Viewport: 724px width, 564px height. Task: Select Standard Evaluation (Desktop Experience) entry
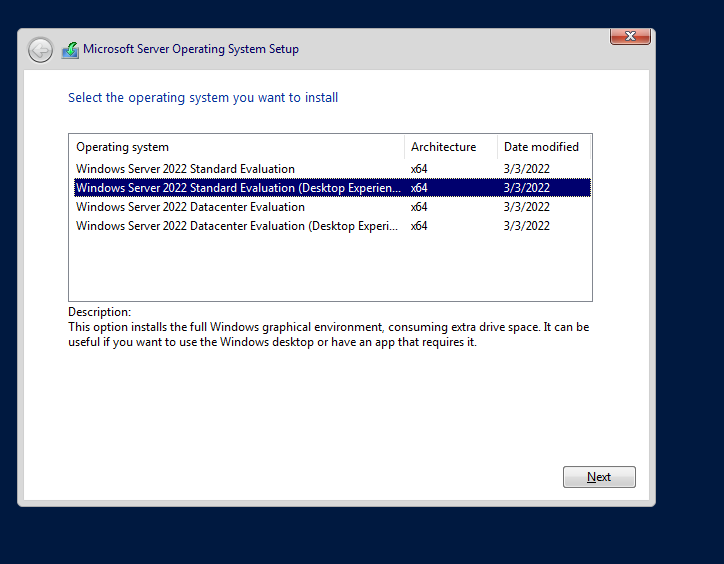pyautogui.click(x=238, y=188)
